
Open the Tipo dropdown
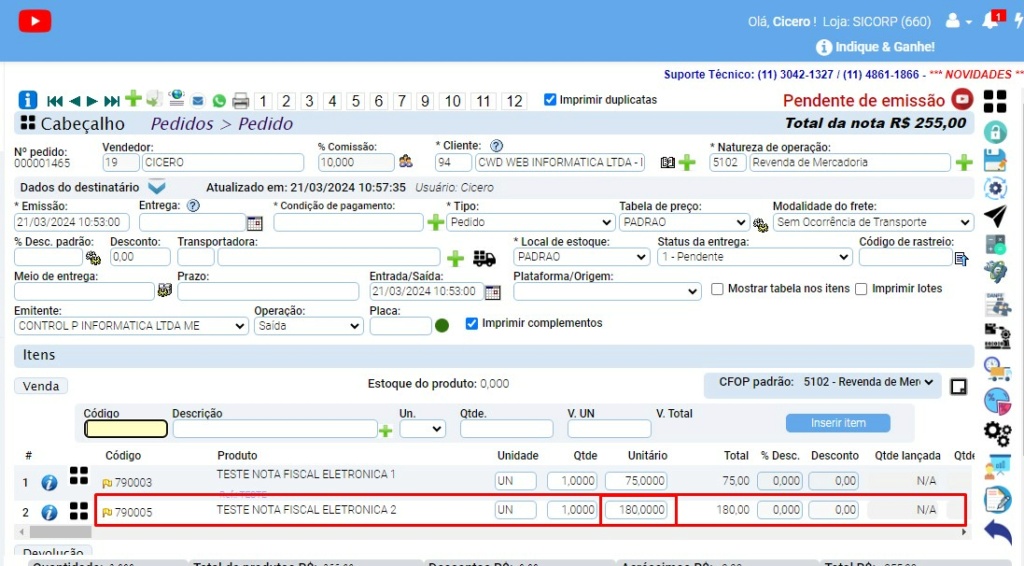[x=530, y=223]
